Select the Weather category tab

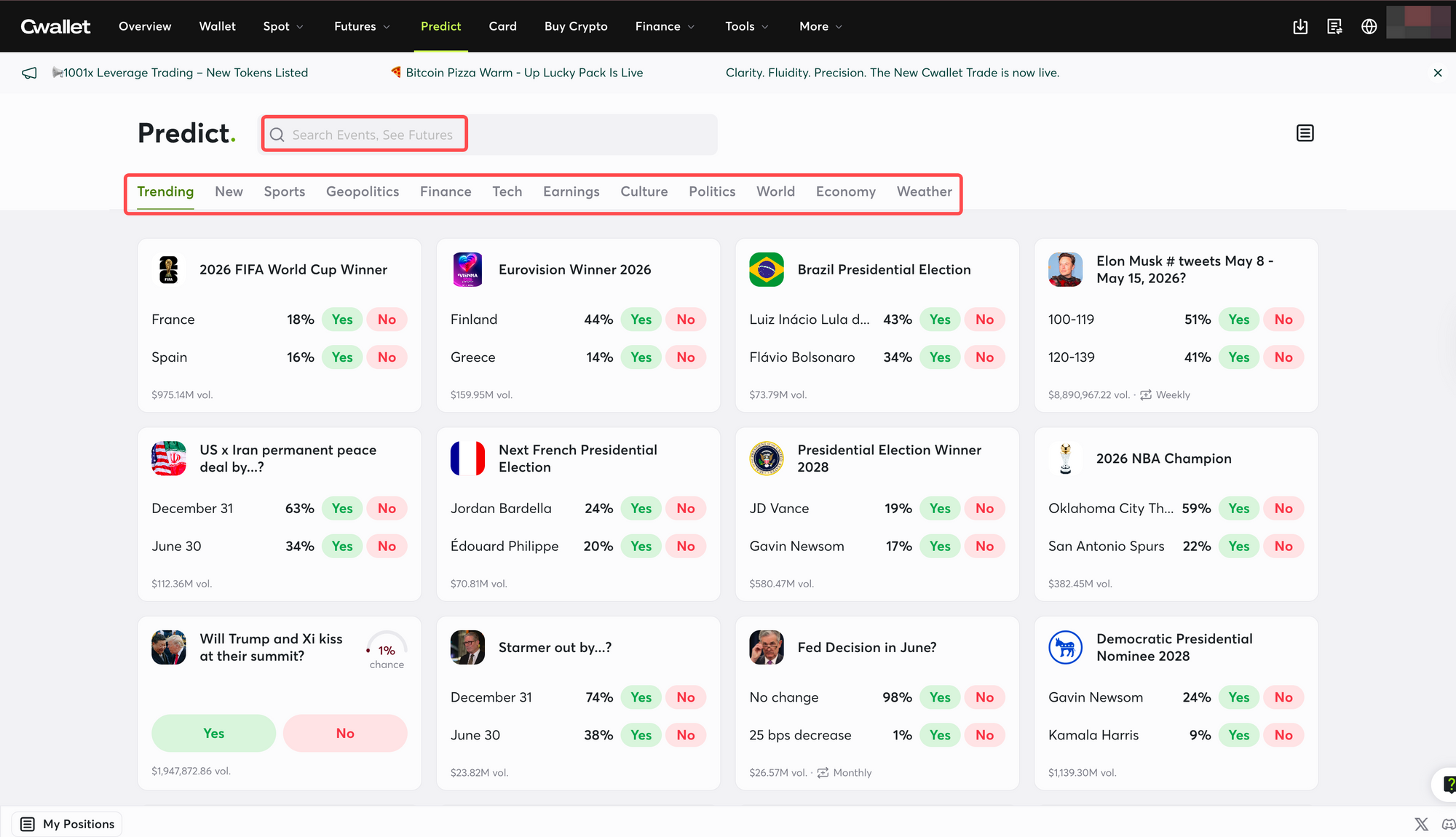point(924,191)
